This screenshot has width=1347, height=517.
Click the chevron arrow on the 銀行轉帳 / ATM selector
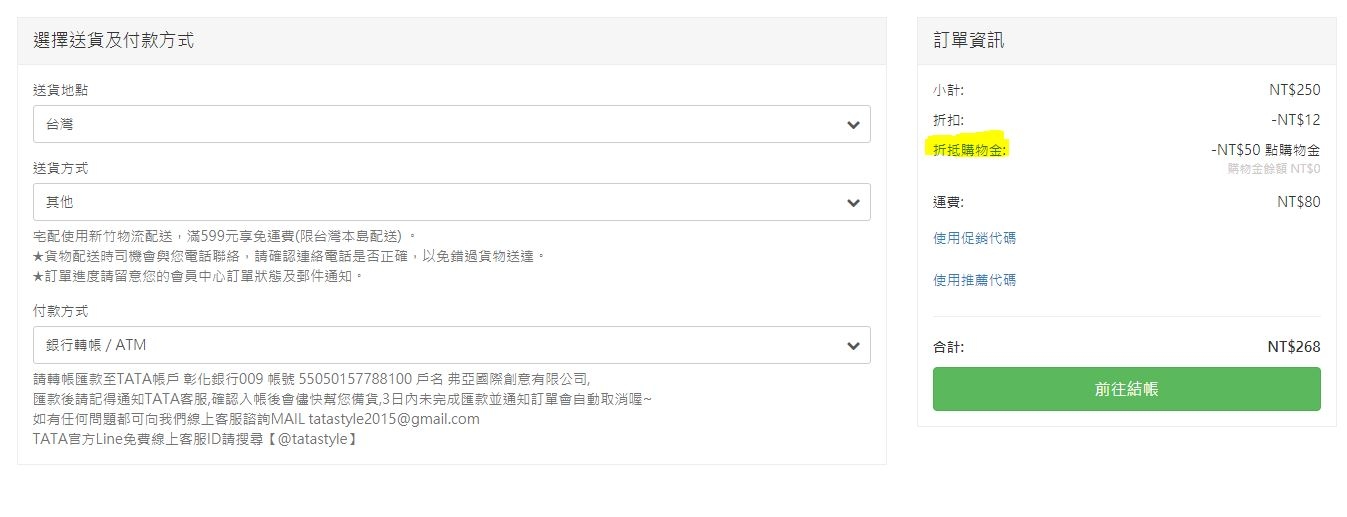pyautogui.click(x=853, y=346)
